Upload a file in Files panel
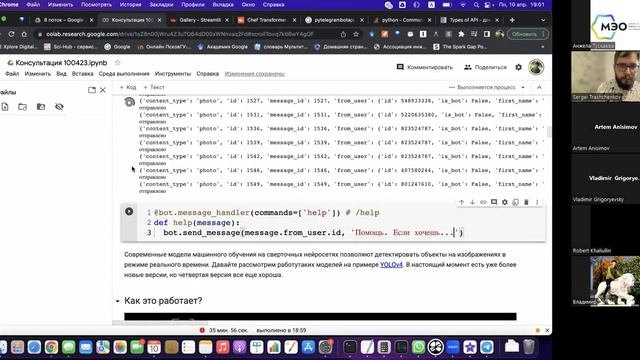 (5, 107)
